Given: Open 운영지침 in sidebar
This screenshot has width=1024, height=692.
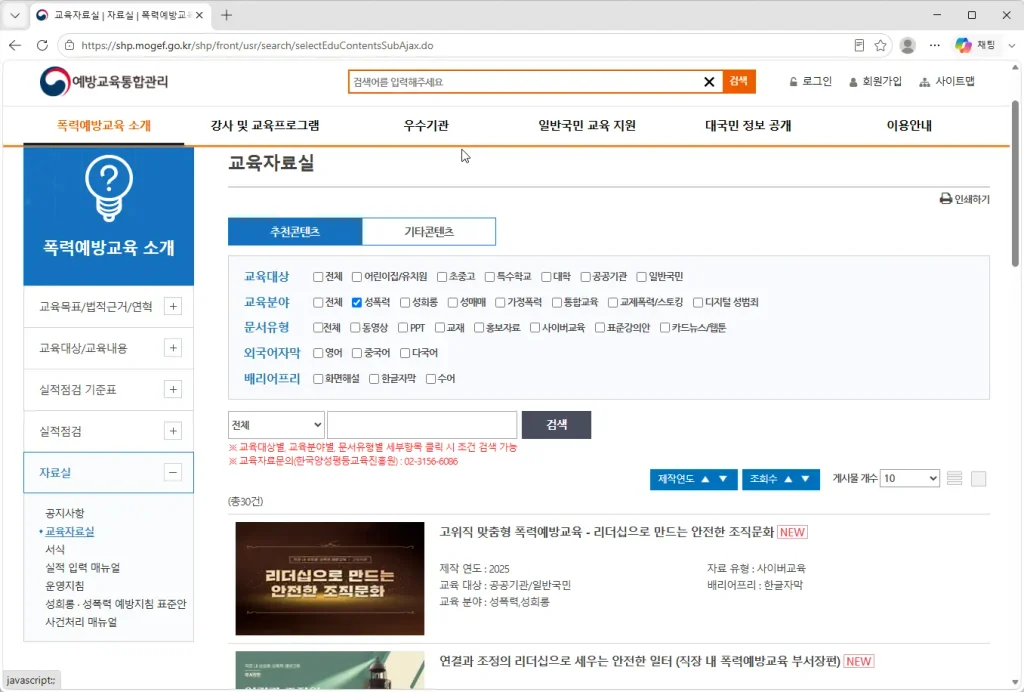Looking at the screenshot, I should pos(65,586).
